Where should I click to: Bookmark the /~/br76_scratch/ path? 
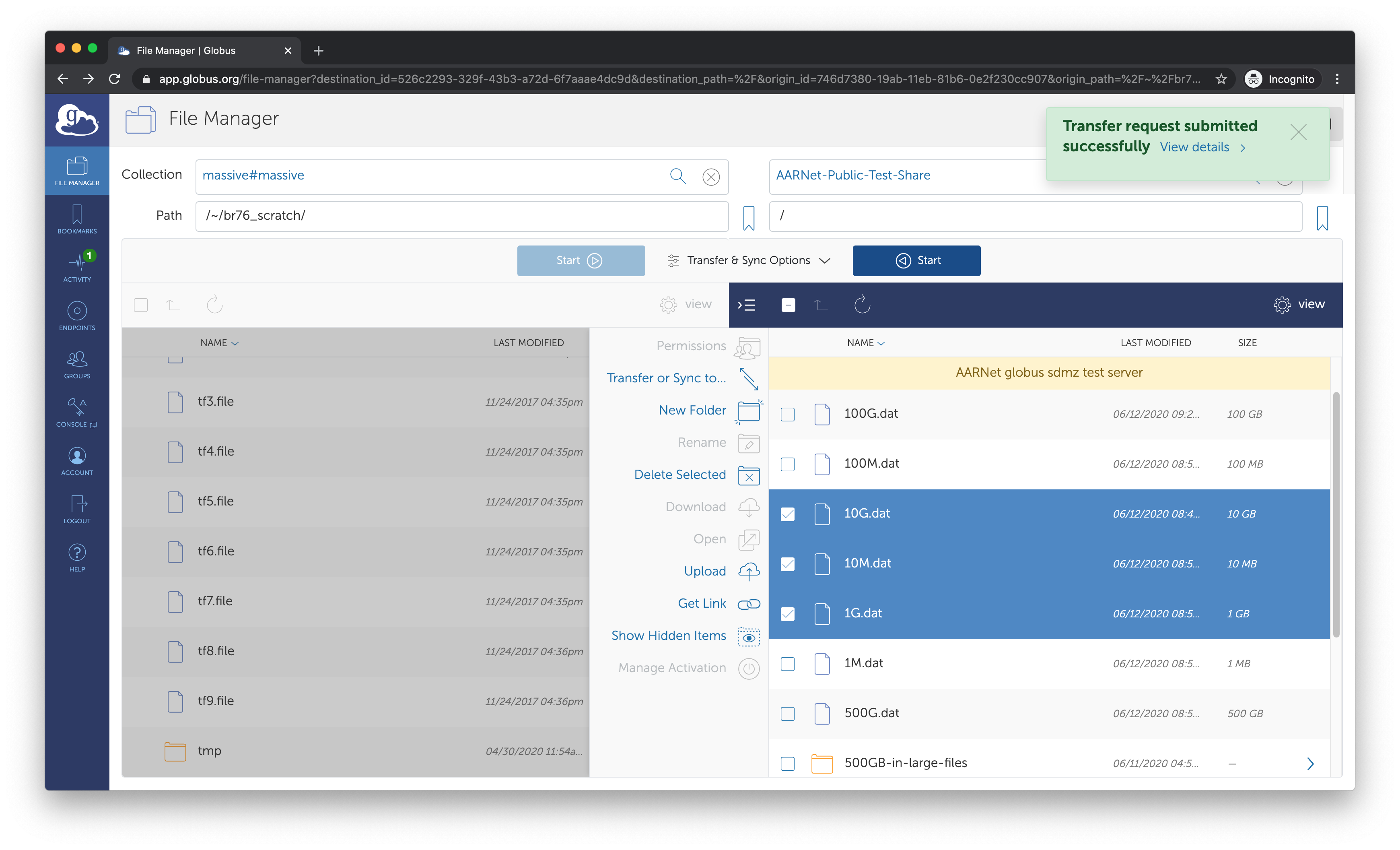(748, 218)
